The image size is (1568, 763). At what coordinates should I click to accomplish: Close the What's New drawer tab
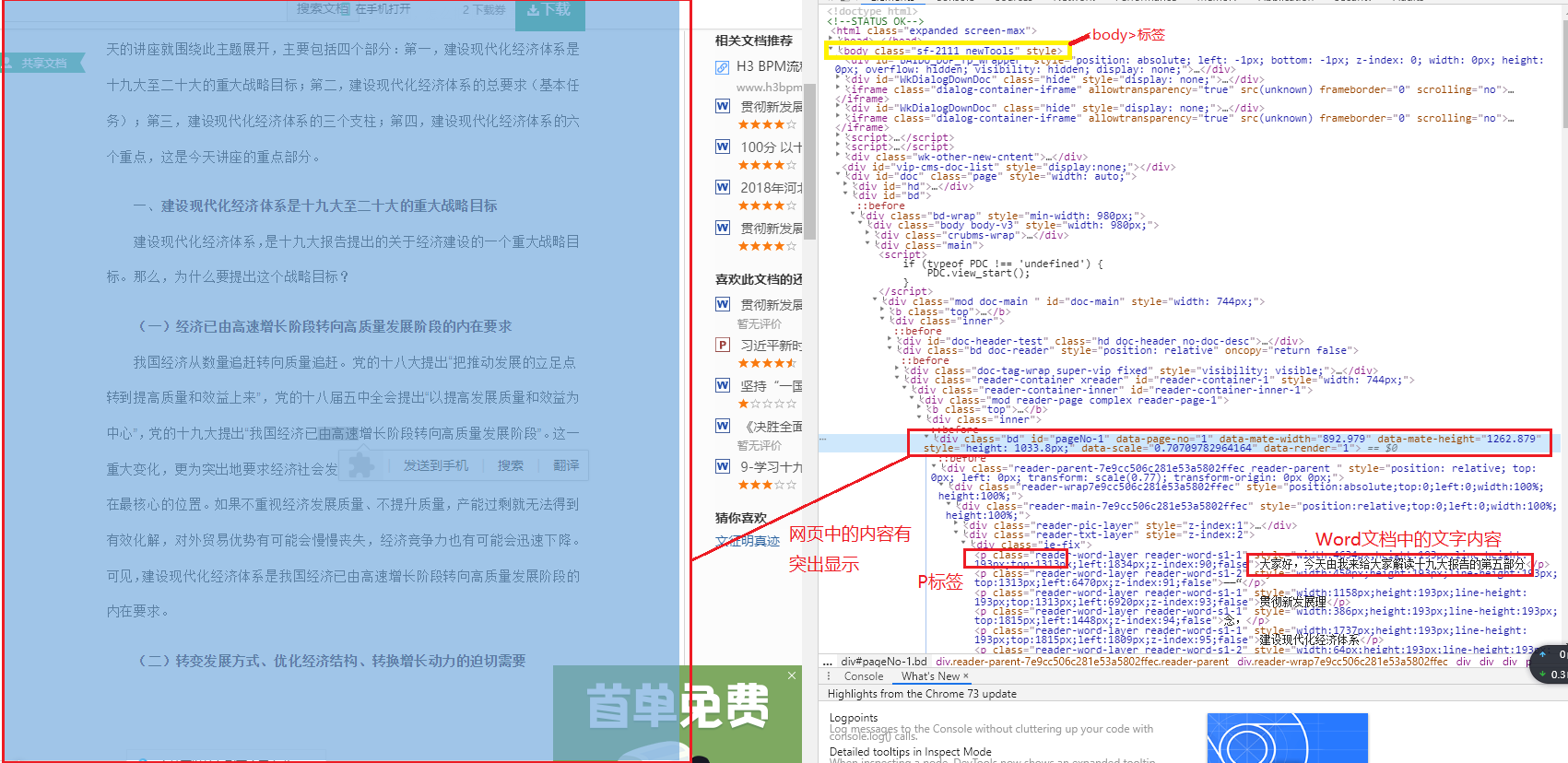pos(966,676)
